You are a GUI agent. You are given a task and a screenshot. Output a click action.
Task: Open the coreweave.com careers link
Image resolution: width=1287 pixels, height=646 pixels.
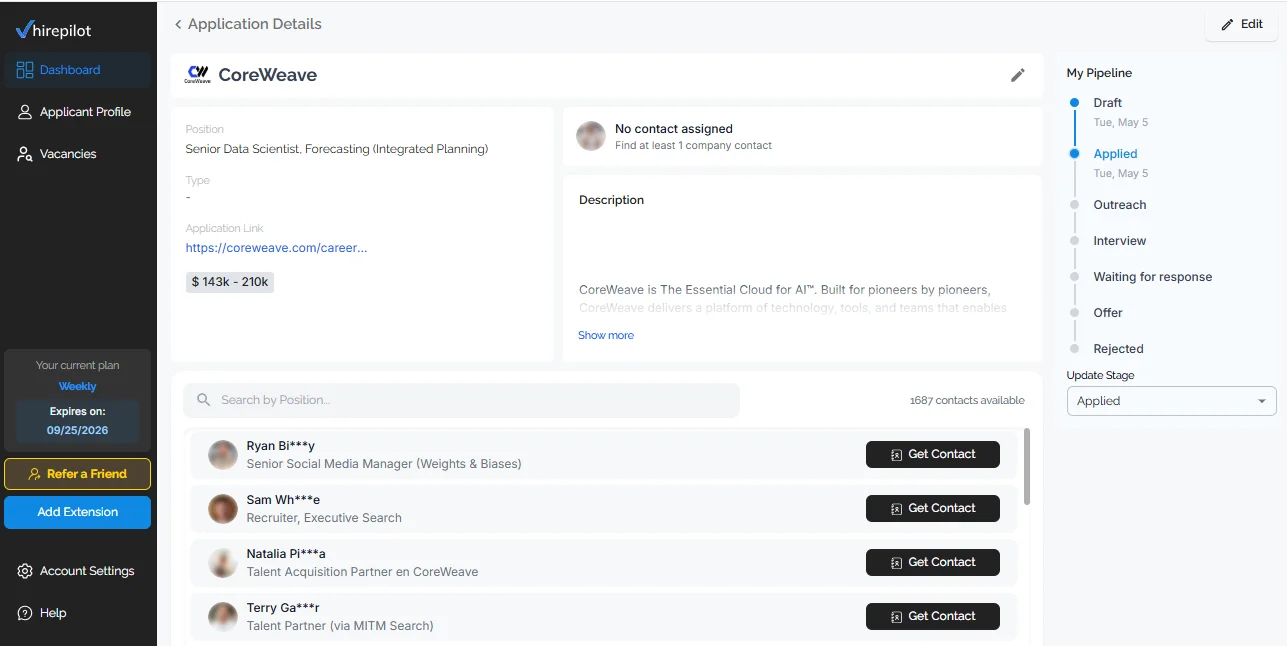tap(276, 248)
